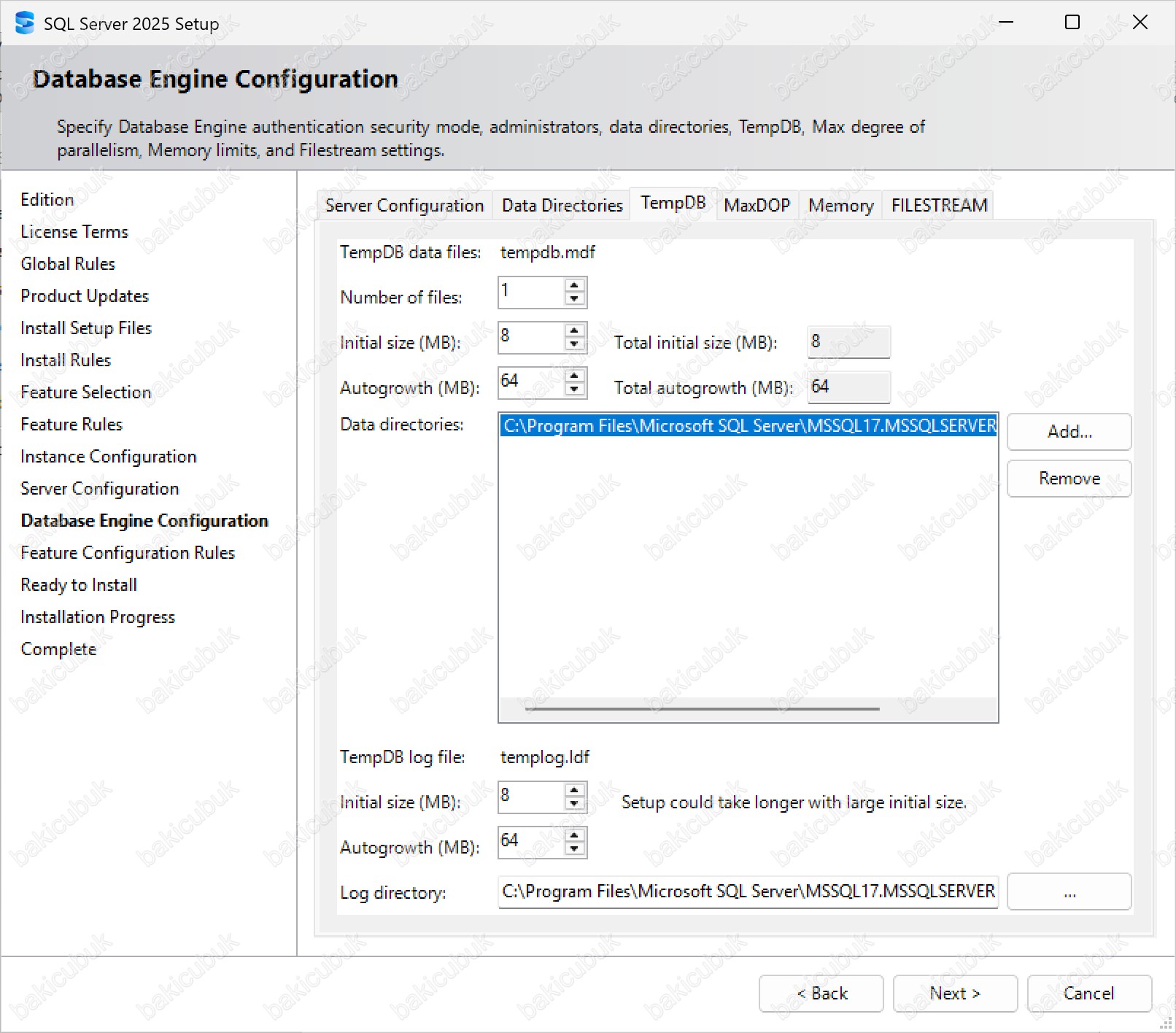Decrease data file autogrowth value
This screenshot has height=1033, width=1176.
click(x=574, y=390)
